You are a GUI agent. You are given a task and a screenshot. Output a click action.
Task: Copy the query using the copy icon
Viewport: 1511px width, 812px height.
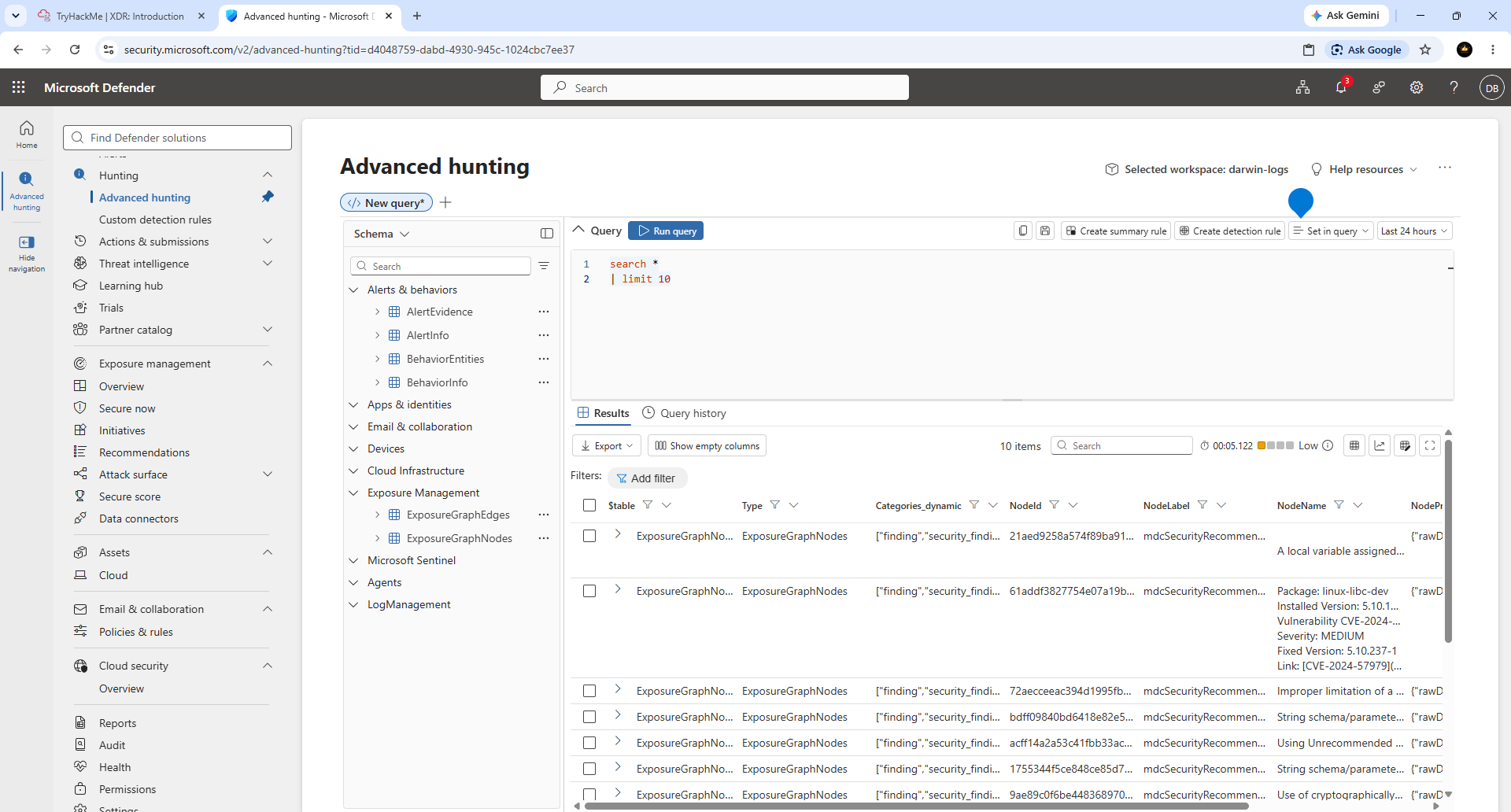(1023, 231)
